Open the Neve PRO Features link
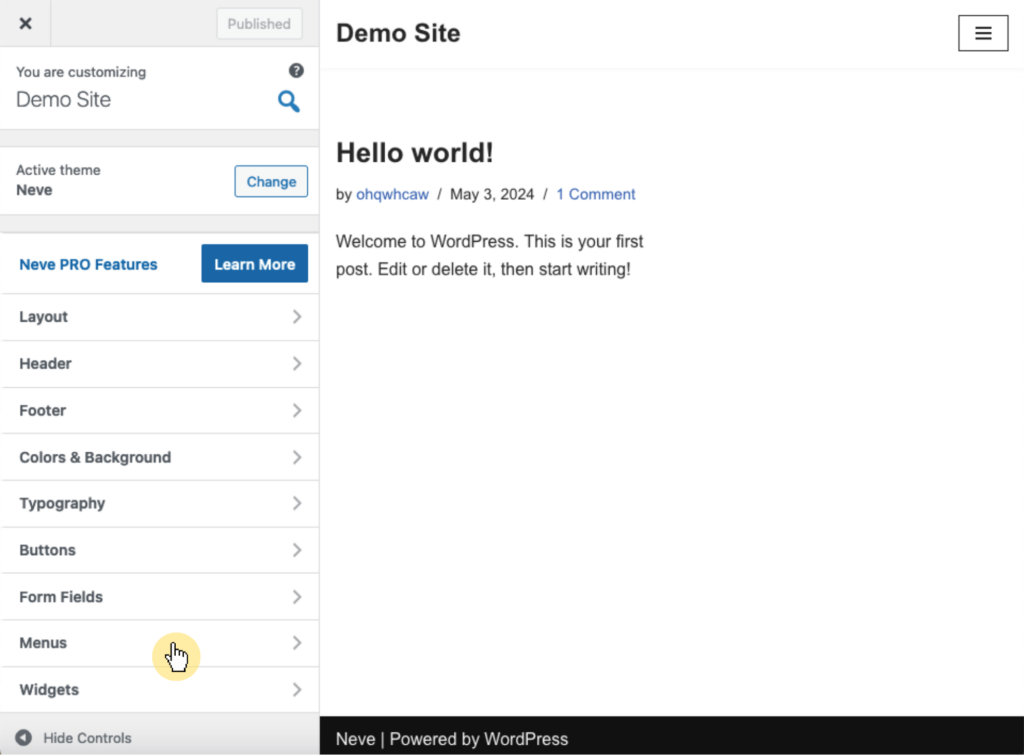This screenshot has width=1024, height=755. pyautogui.click(x=88, y=265)
